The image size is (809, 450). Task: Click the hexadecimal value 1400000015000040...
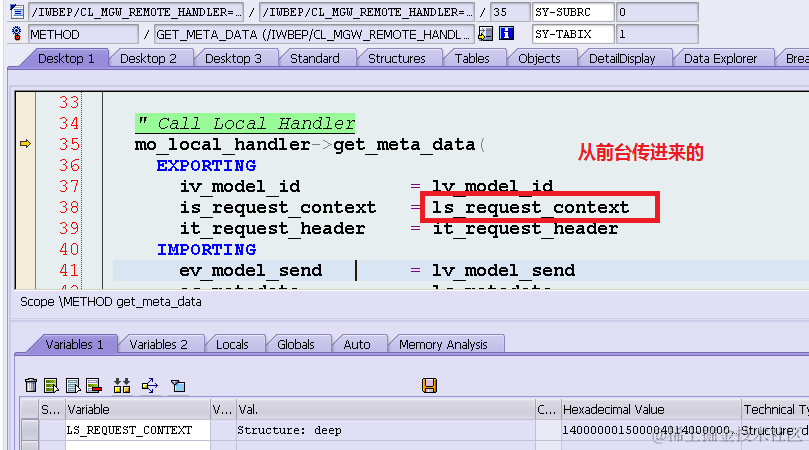[650, 430]
